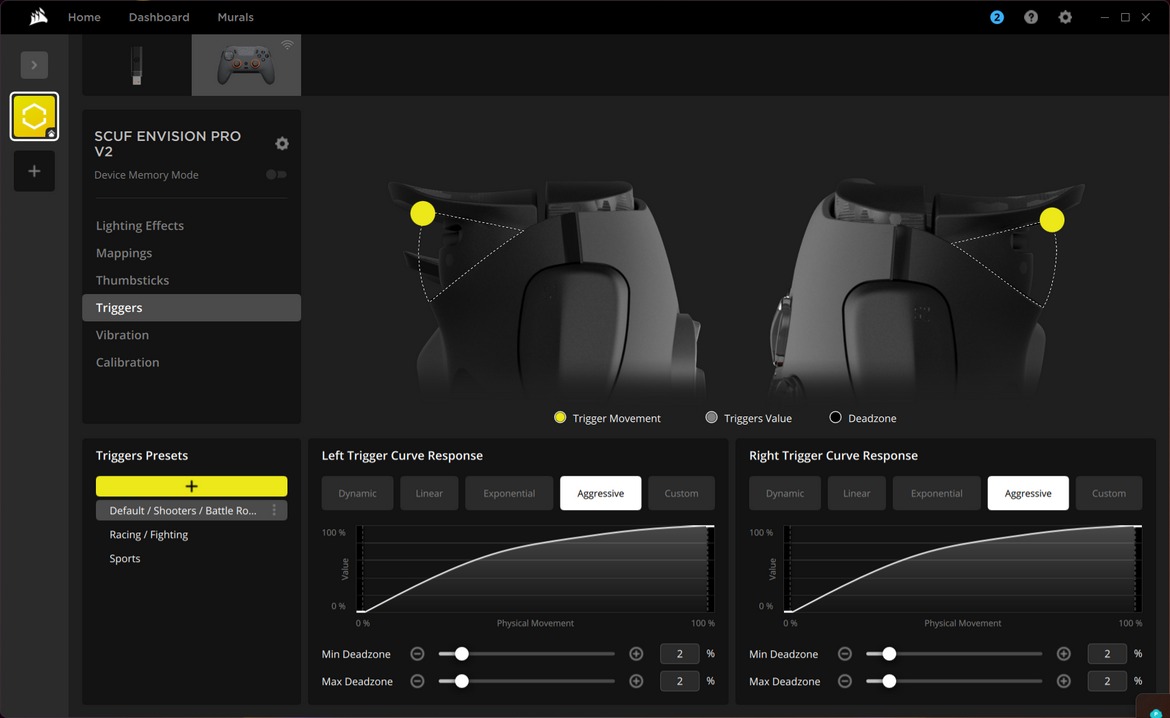Decrease left trigger Min Deadzone
Viewport: 1170px width, 718px height.
(x=417, y=654)
